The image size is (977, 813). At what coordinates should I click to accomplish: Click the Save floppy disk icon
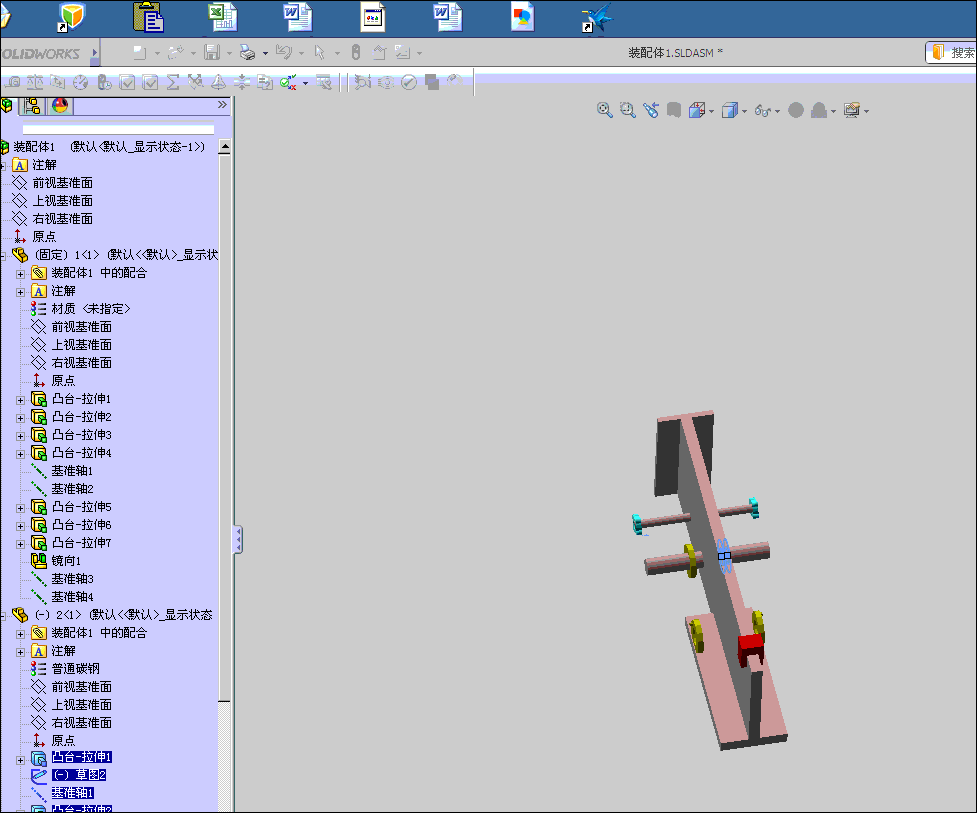point(212,52)
